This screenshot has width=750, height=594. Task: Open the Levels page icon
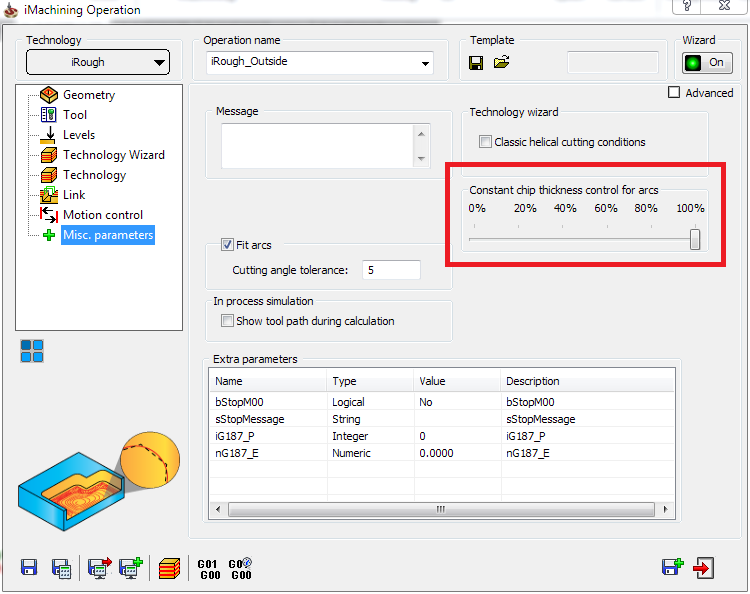click(48, 135)
